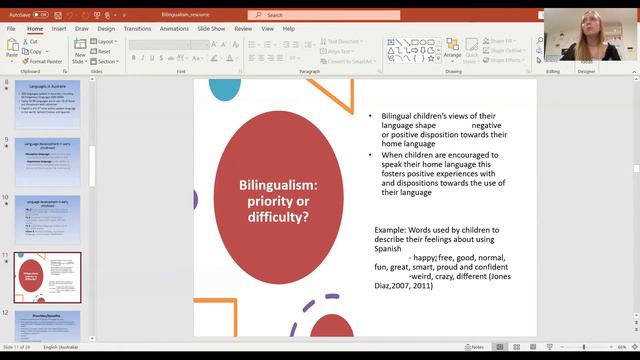Click the text highlight color button
This screenshot has height=360, width=640.
pyautogui.click(x=214, y=58)
